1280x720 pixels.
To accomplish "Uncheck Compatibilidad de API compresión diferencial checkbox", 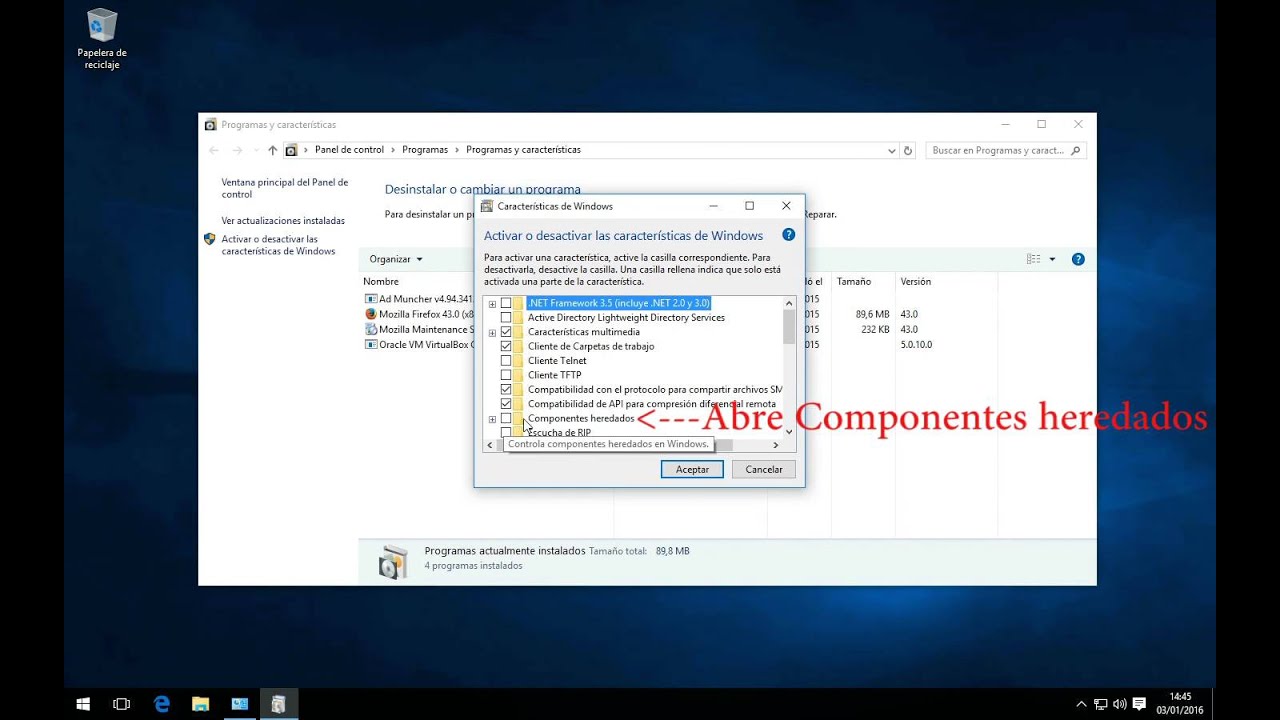I will pyautogui.click(x=506, y=404).
